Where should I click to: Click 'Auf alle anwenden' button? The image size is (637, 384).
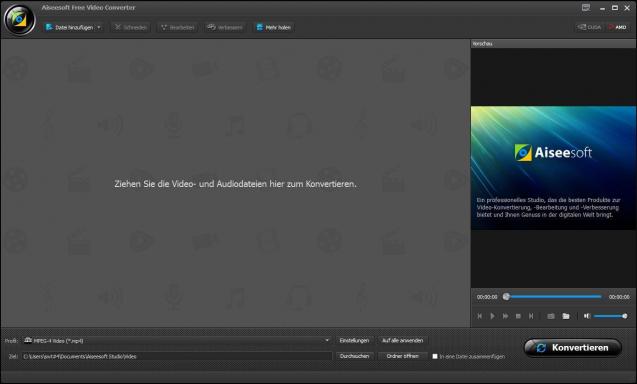pos(402,341)
